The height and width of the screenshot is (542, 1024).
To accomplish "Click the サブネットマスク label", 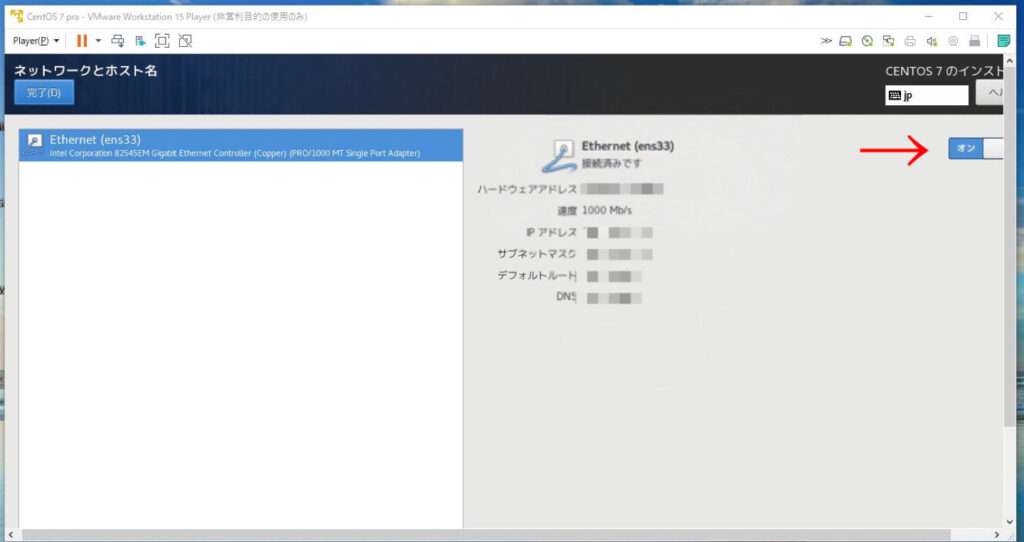I will point(536,254).
